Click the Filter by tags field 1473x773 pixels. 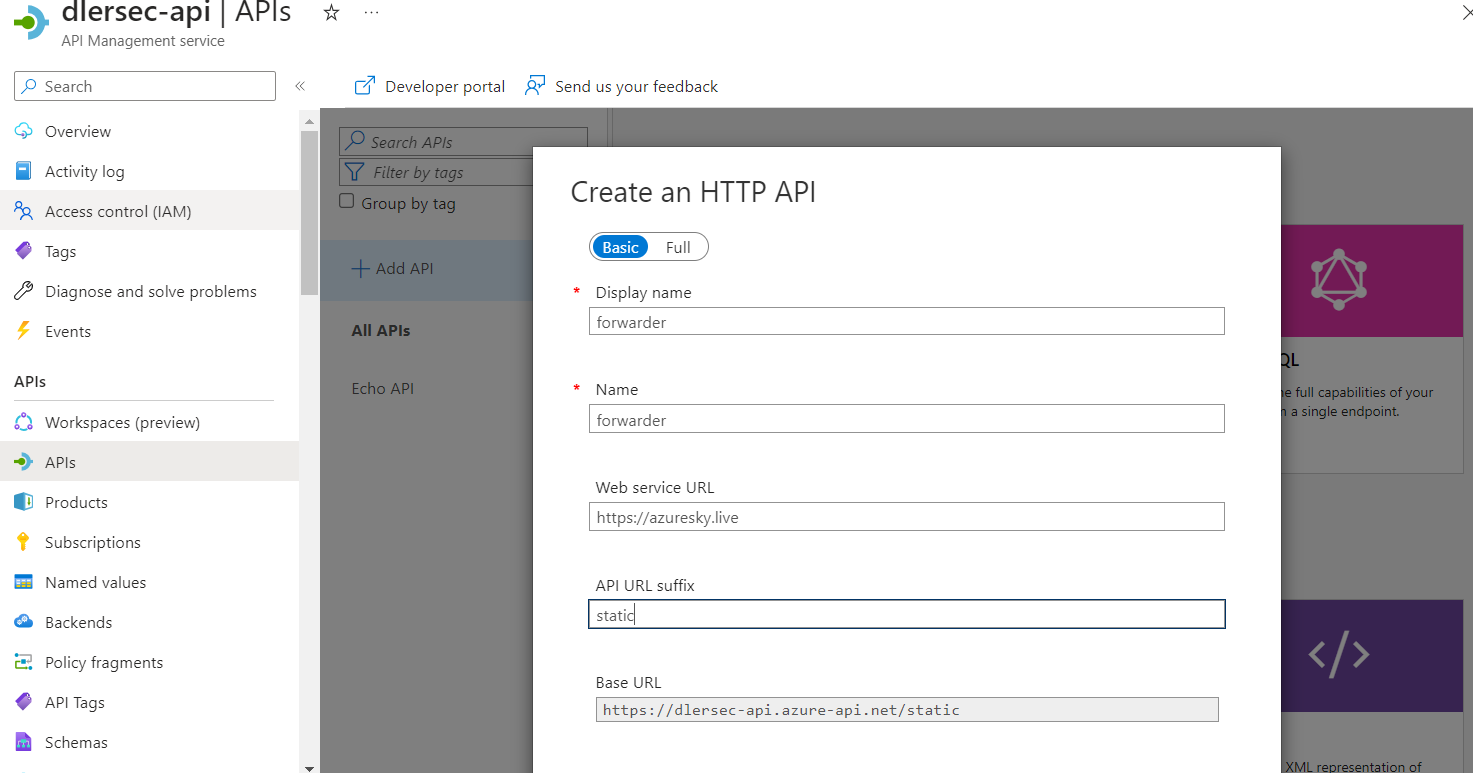tap(438, 172)
